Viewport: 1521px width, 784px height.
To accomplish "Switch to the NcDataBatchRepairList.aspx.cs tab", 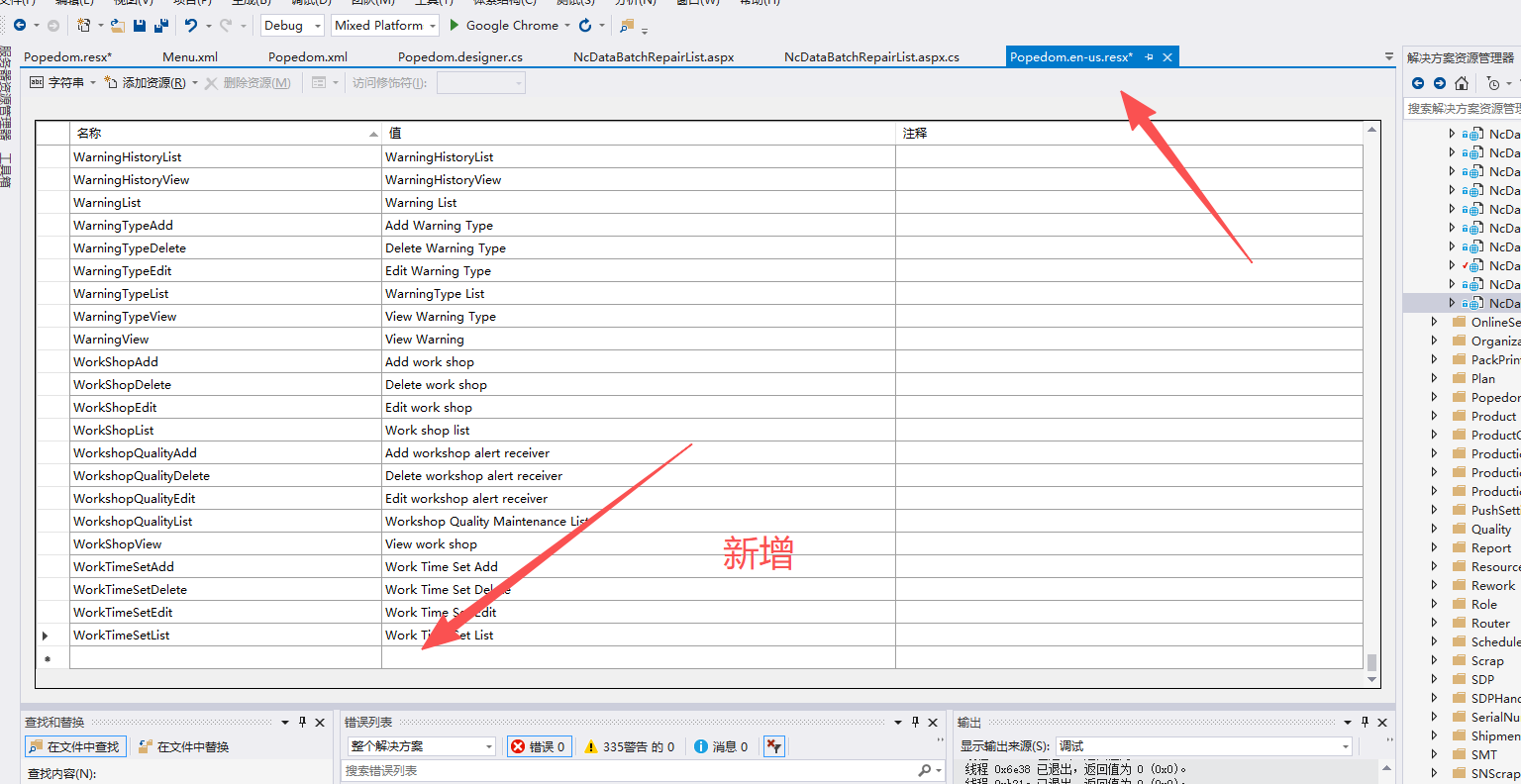I will pyautogui.click(x=871, y=57).
